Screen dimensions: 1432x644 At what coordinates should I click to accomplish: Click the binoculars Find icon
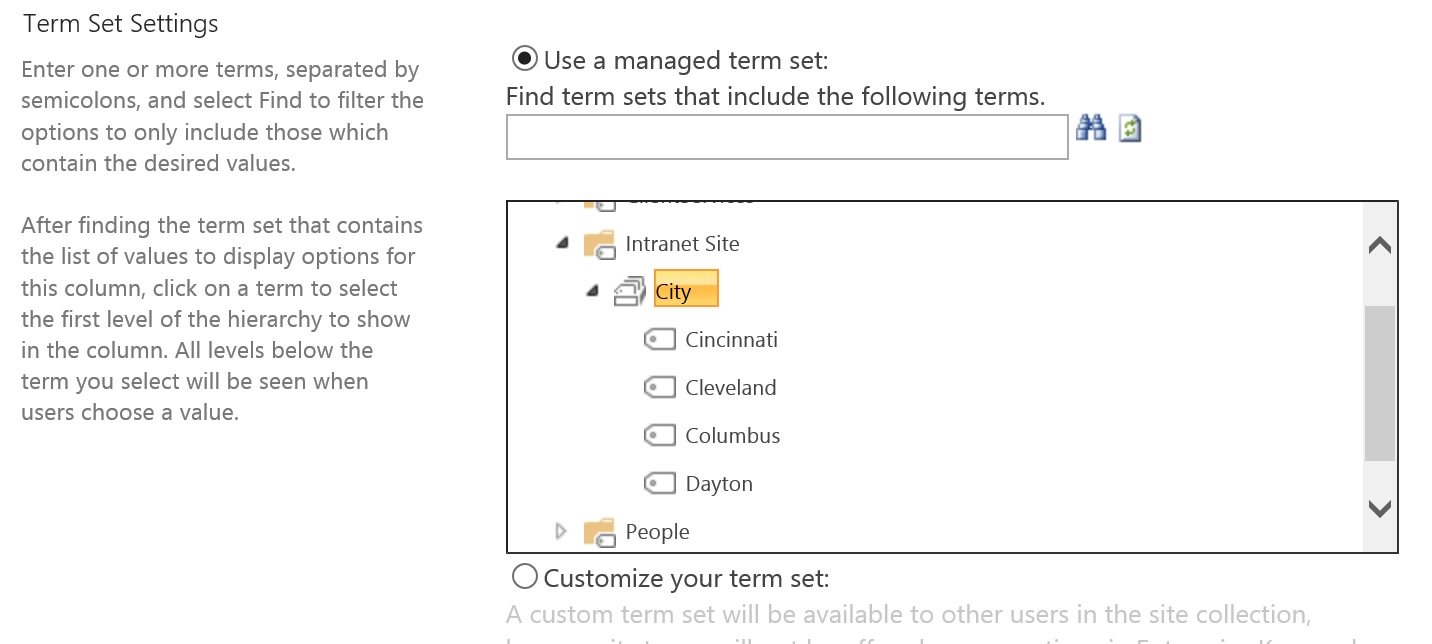(x=1090, y=128)
